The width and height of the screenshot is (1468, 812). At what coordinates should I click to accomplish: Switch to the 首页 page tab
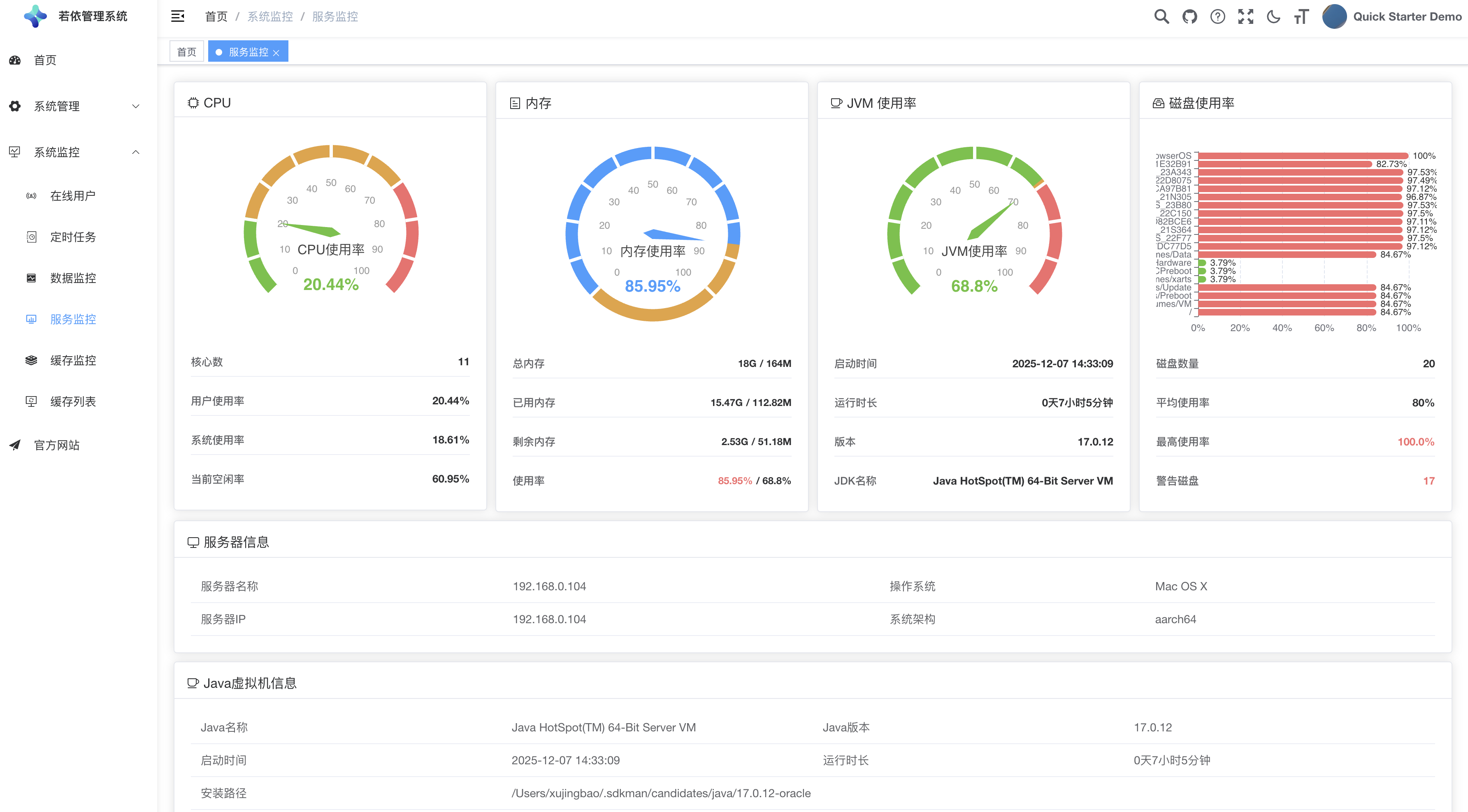click(x=186, y=52)
